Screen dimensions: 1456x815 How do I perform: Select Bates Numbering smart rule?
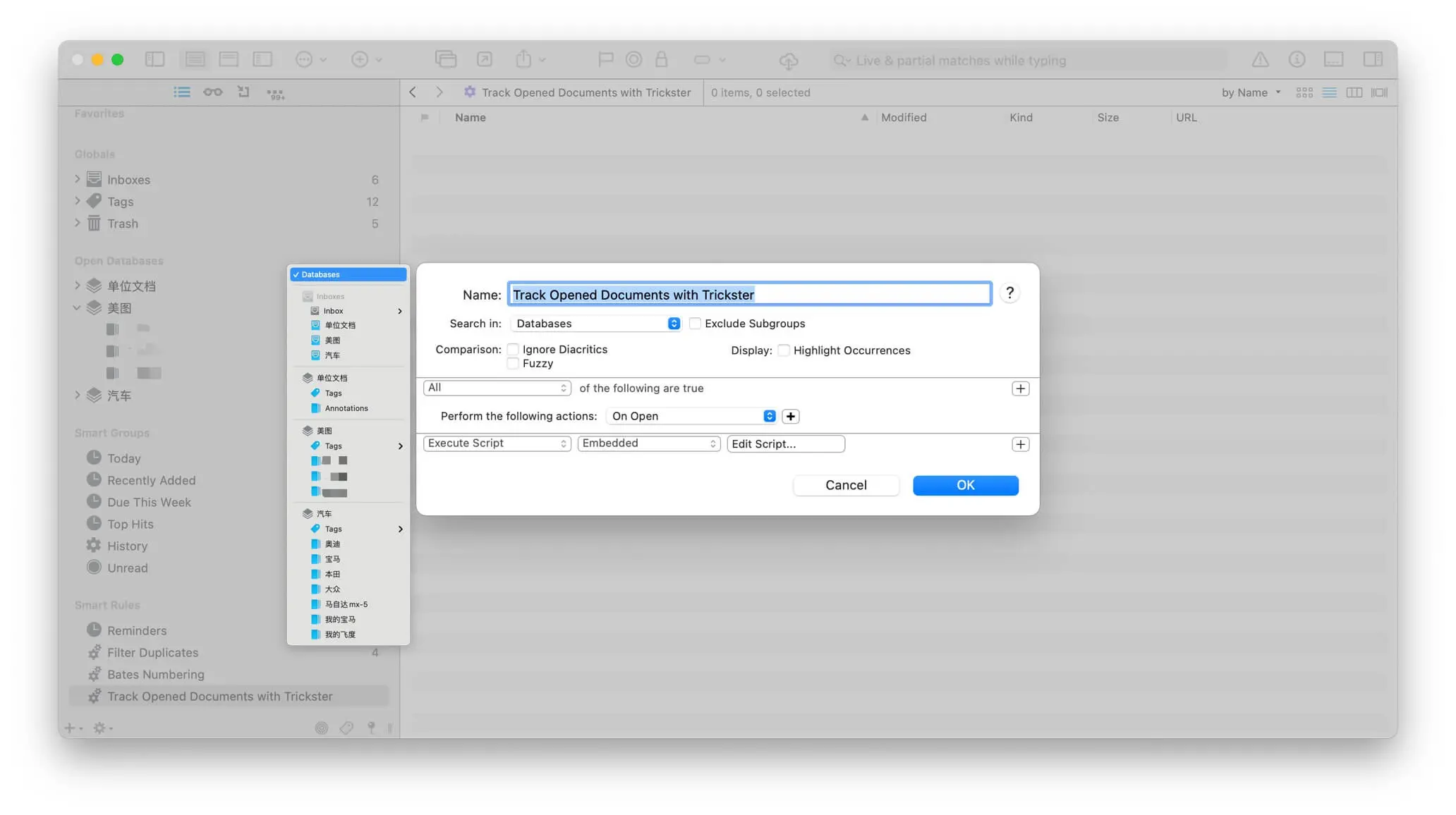tap(229, 674)
